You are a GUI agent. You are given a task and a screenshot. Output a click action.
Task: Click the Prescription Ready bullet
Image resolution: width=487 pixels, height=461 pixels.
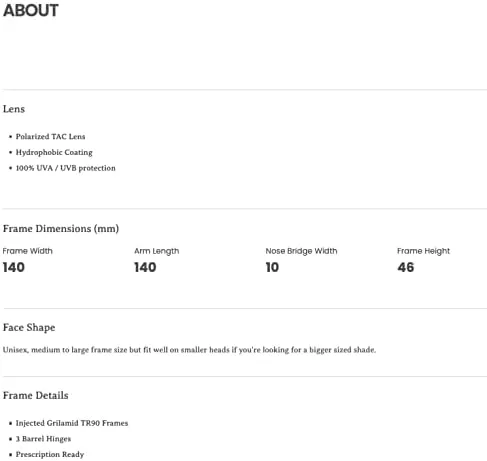click(x=50, y=454)
